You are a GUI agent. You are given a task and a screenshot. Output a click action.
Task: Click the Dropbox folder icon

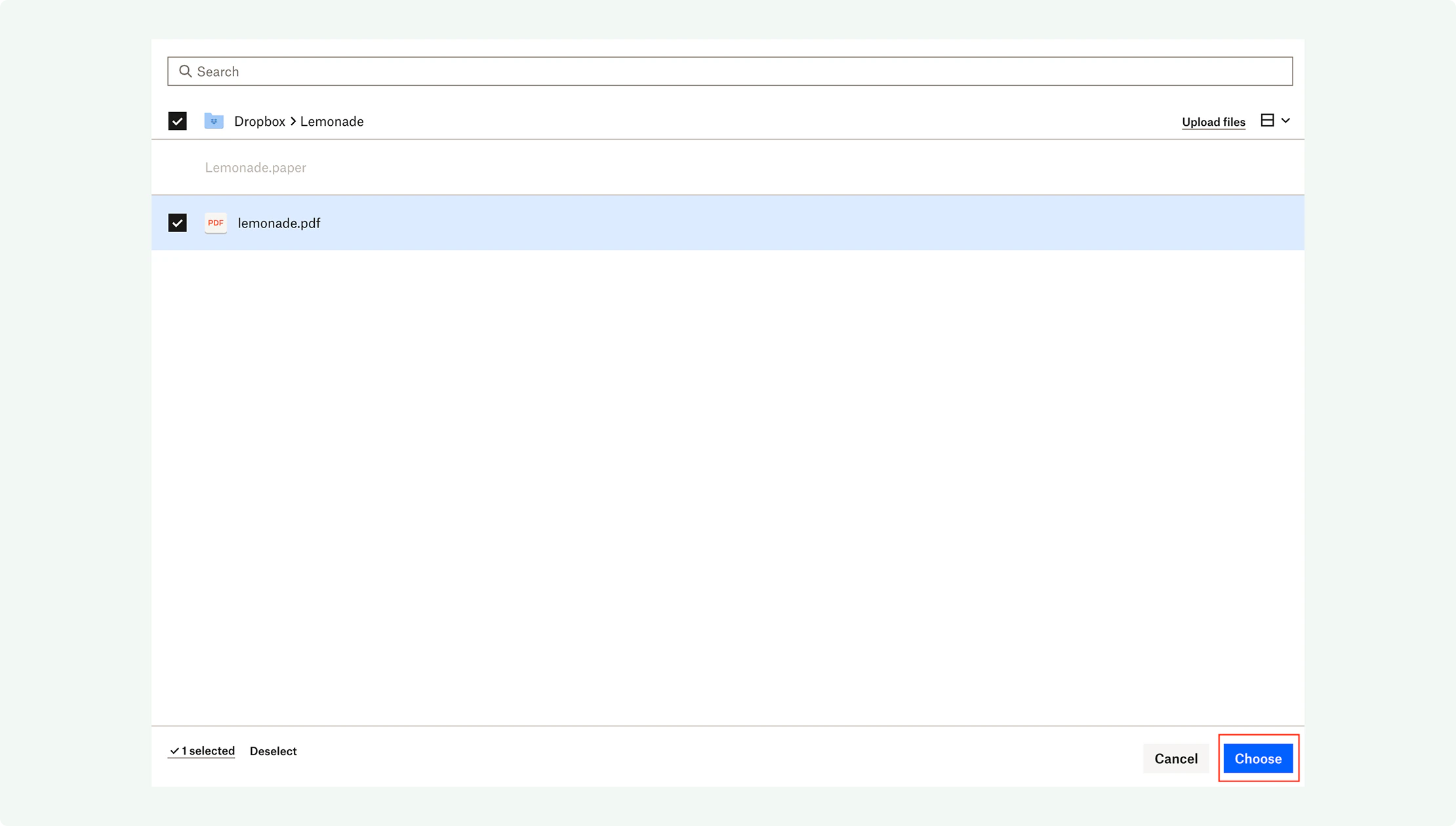(x=214, y=121)
